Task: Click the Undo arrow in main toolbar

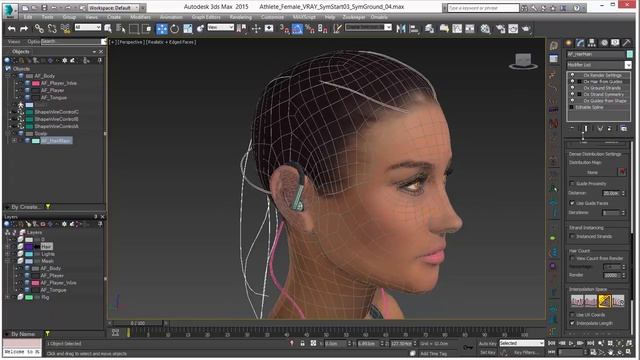Action: (x=11, y=29)
